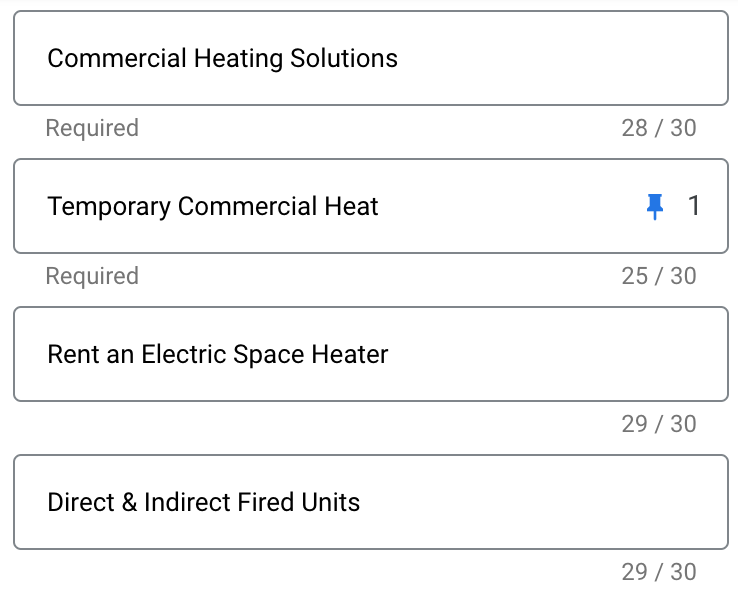The image size is (738, 592).
Task: Place cursor on the word Temporary
Action: click(109, 207)
